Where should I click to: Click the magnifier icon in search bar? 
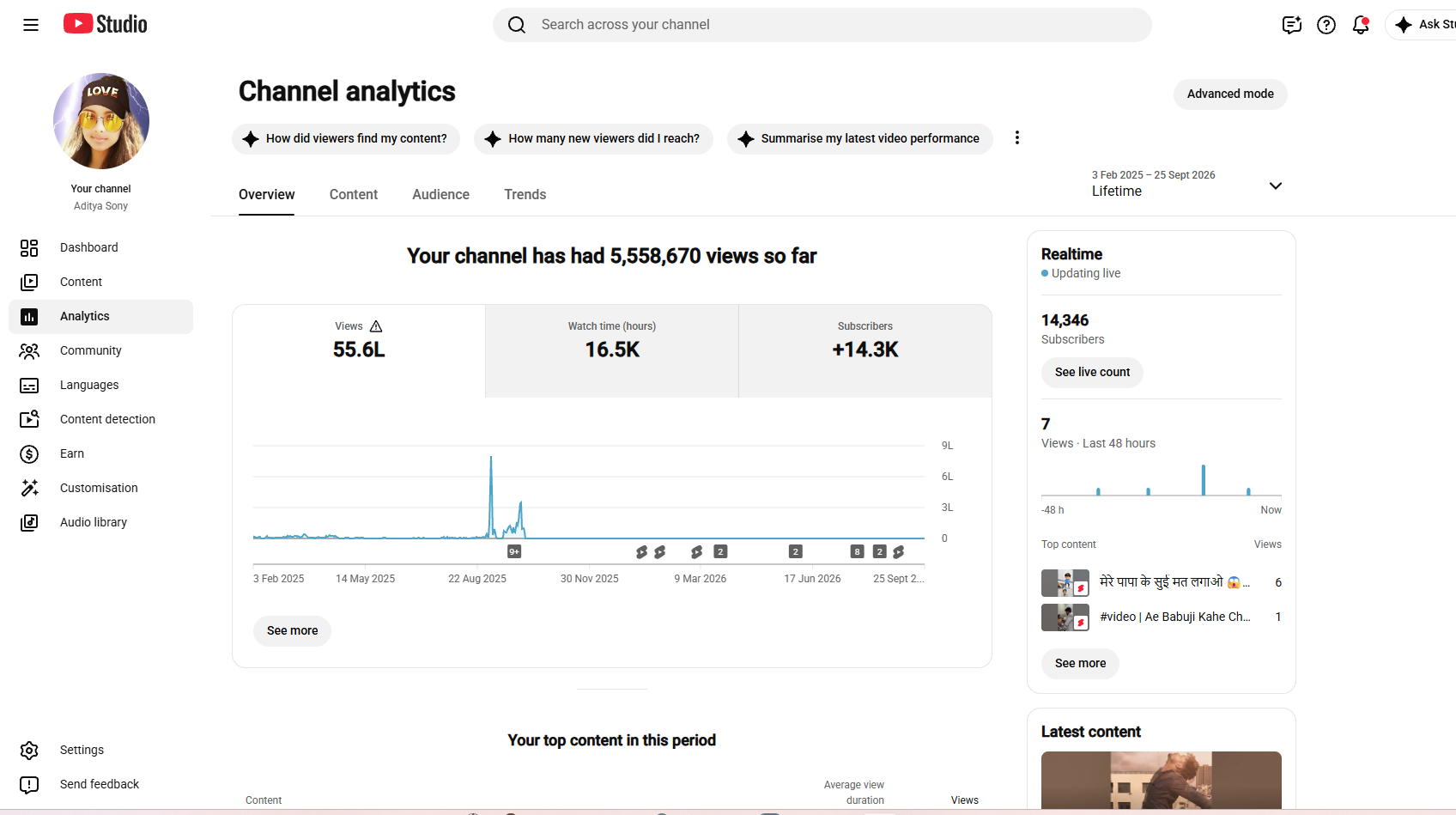[517, 25]
